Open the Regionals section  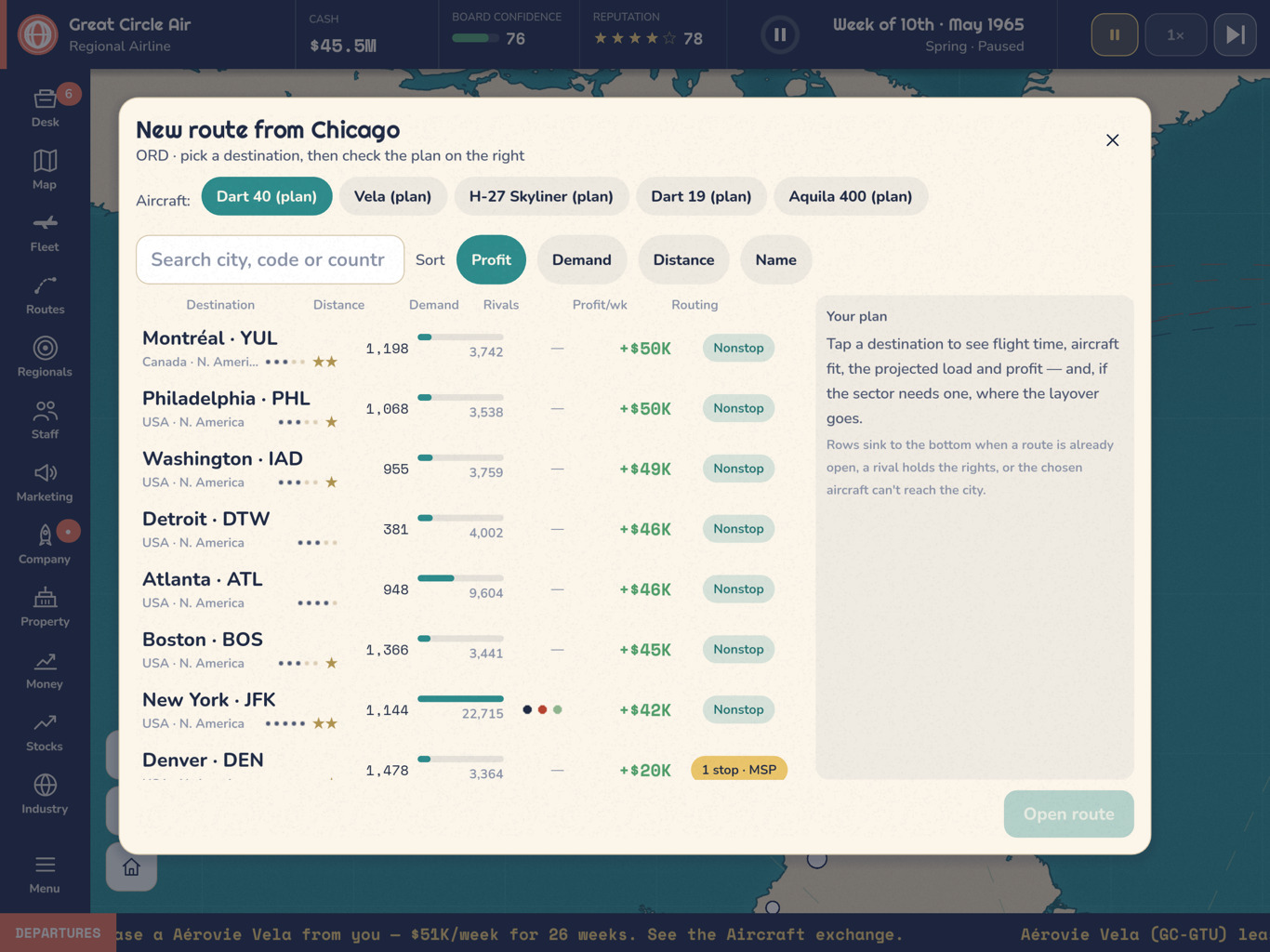(x=45, y=356)
